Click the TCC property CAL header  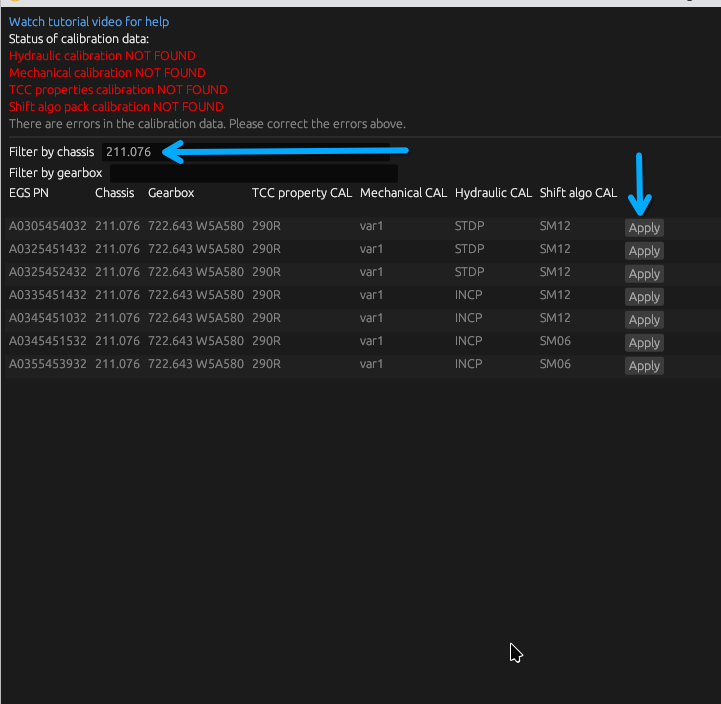click(301, 193)
